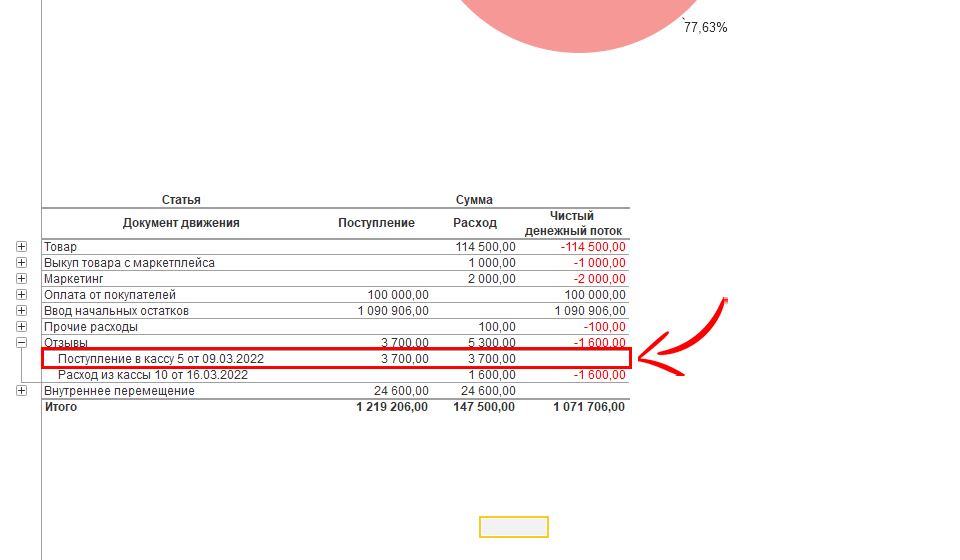Screen dimensions: 960x560
Task: Click the empty yellow-bordered button
Action: tap(514, 527)
